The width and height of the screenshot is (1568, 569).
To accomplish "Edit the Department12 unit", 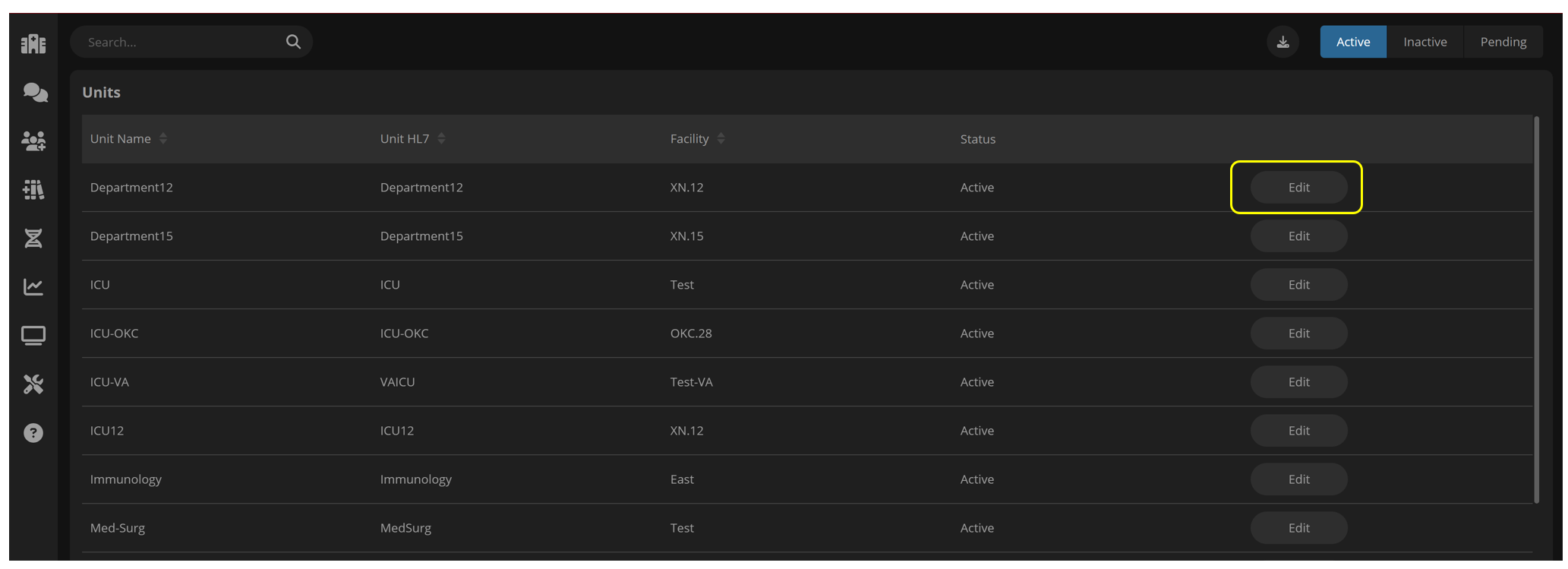I will pyautogui.click(x=1298, y=187).
